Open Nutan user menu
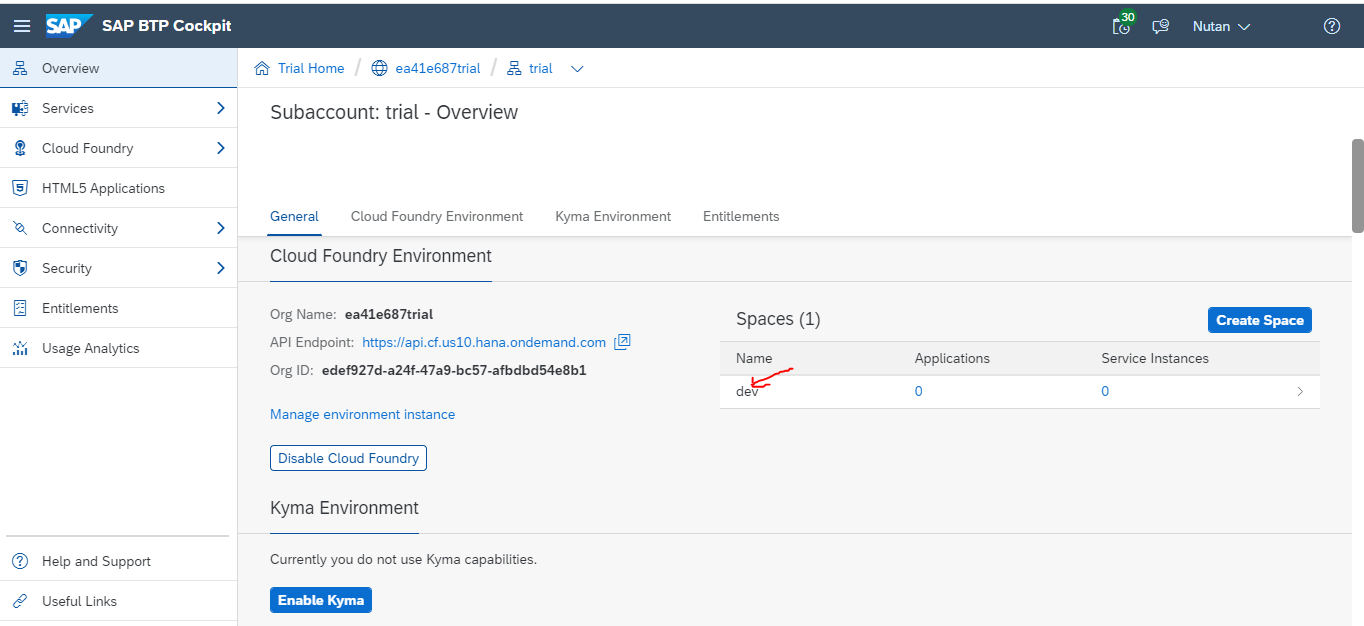 coord(1221,27)
